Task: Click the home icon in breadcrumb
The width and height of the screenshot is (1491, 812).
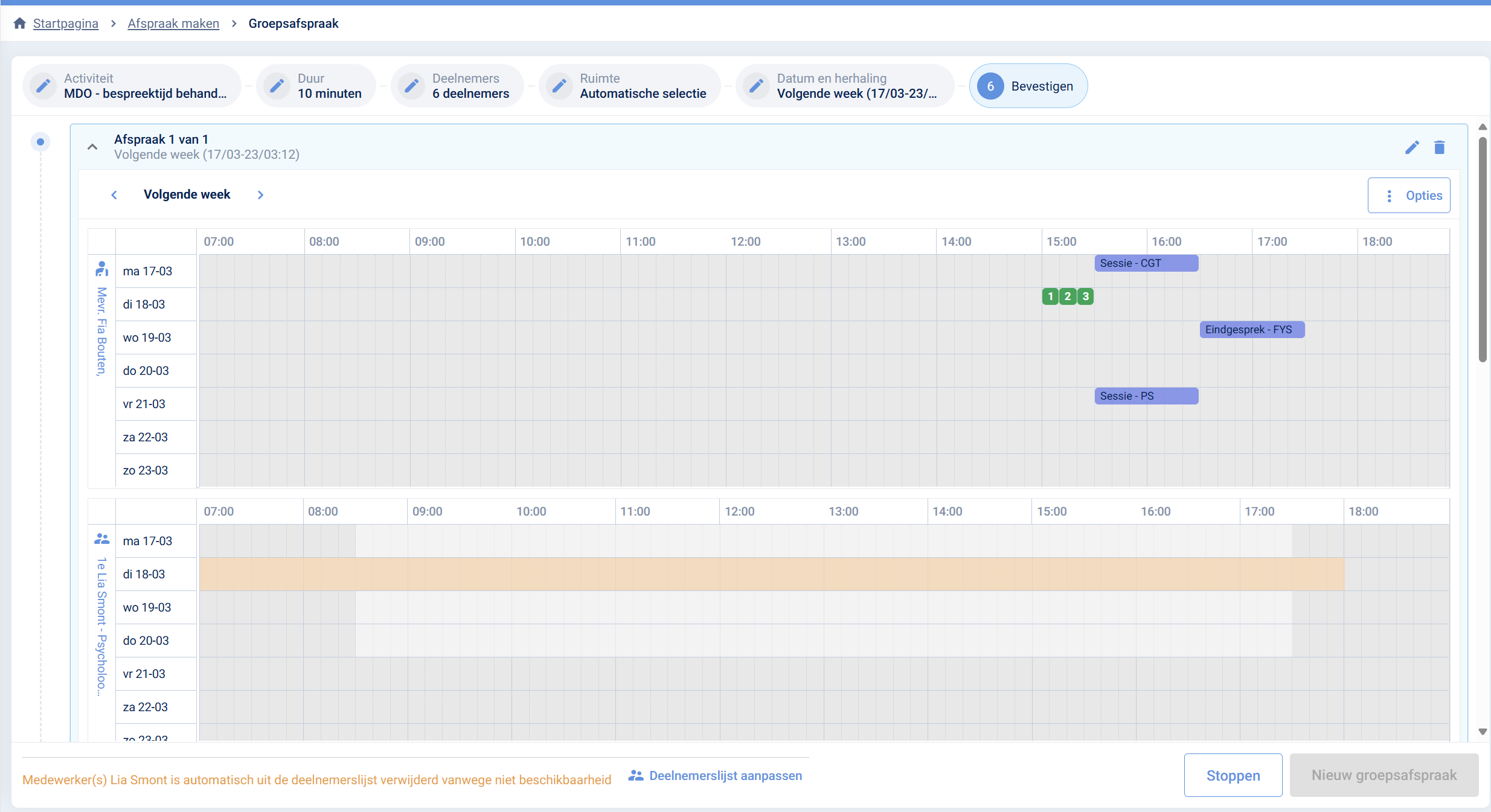Action: click(19, 24)
